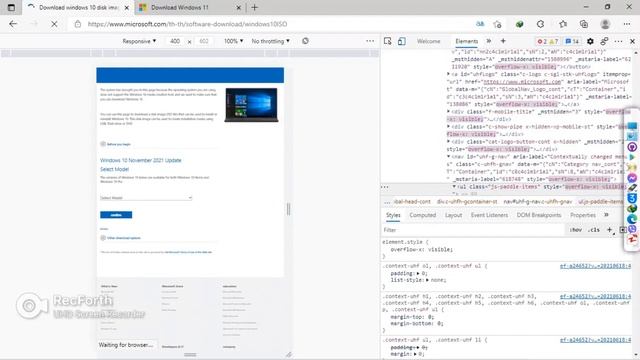Click the blue confirm button on the page
This screenshot has height=360, width=640.
pyautogui.click(x=116, y=215)
